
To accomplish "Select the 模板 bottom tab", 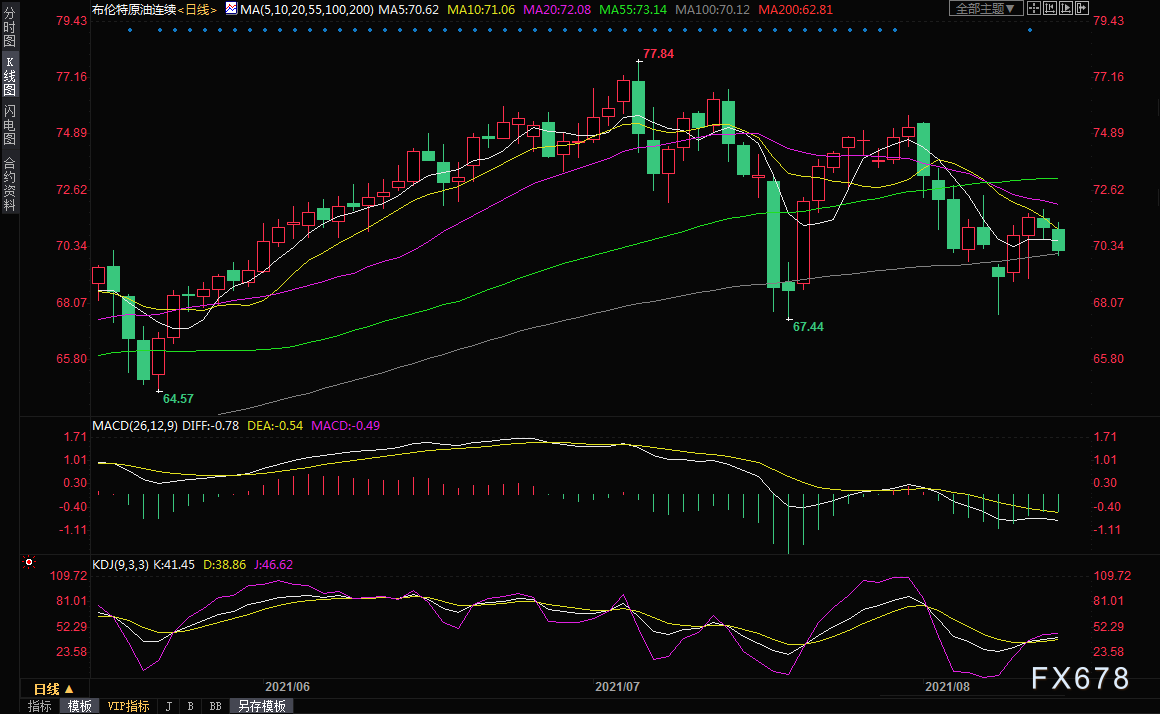I will pos(79,707).
